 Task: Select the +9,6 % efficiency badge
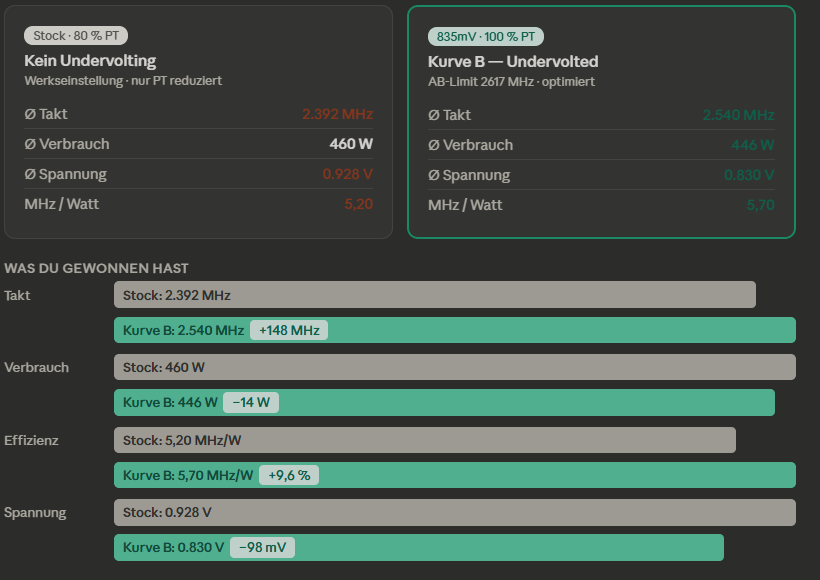click(289, 475)
